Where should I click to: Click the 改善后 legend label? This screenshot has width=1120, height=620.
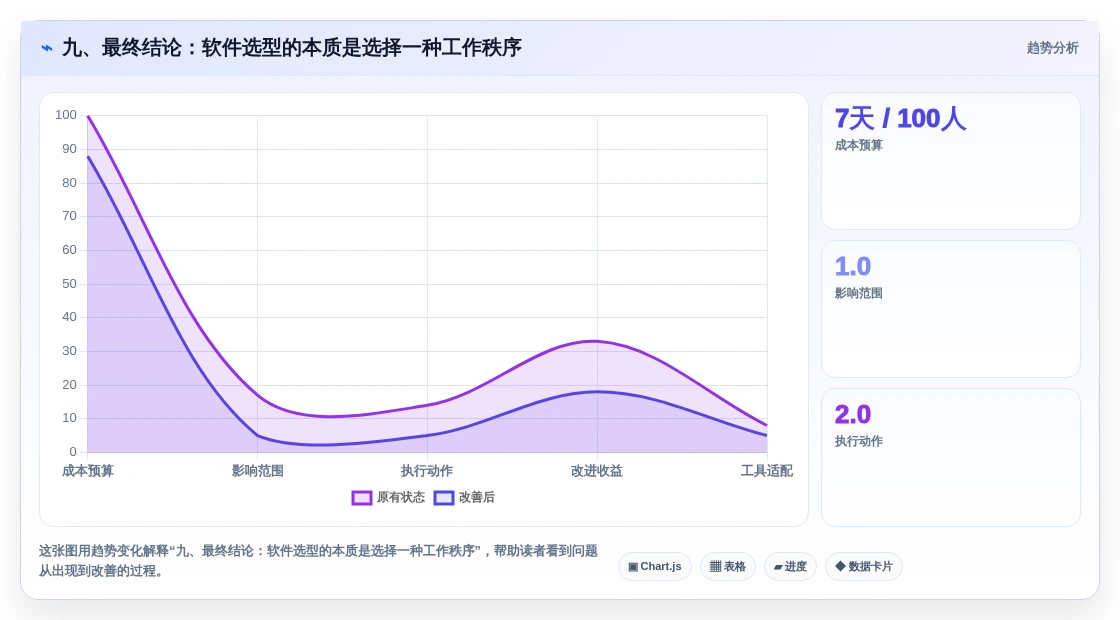[x=476, y=497]
